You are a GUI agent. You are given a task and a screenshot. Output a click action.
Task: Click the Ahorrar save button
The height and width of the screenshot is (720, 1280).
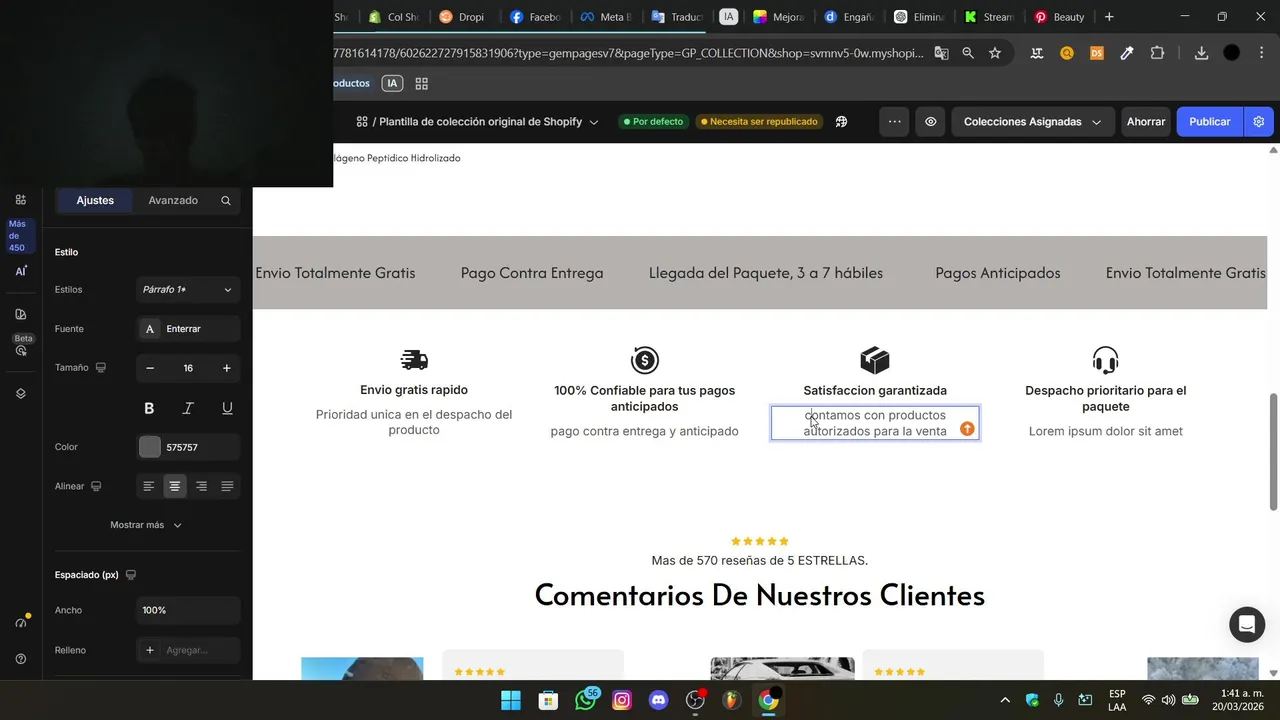coord(1146,122)
